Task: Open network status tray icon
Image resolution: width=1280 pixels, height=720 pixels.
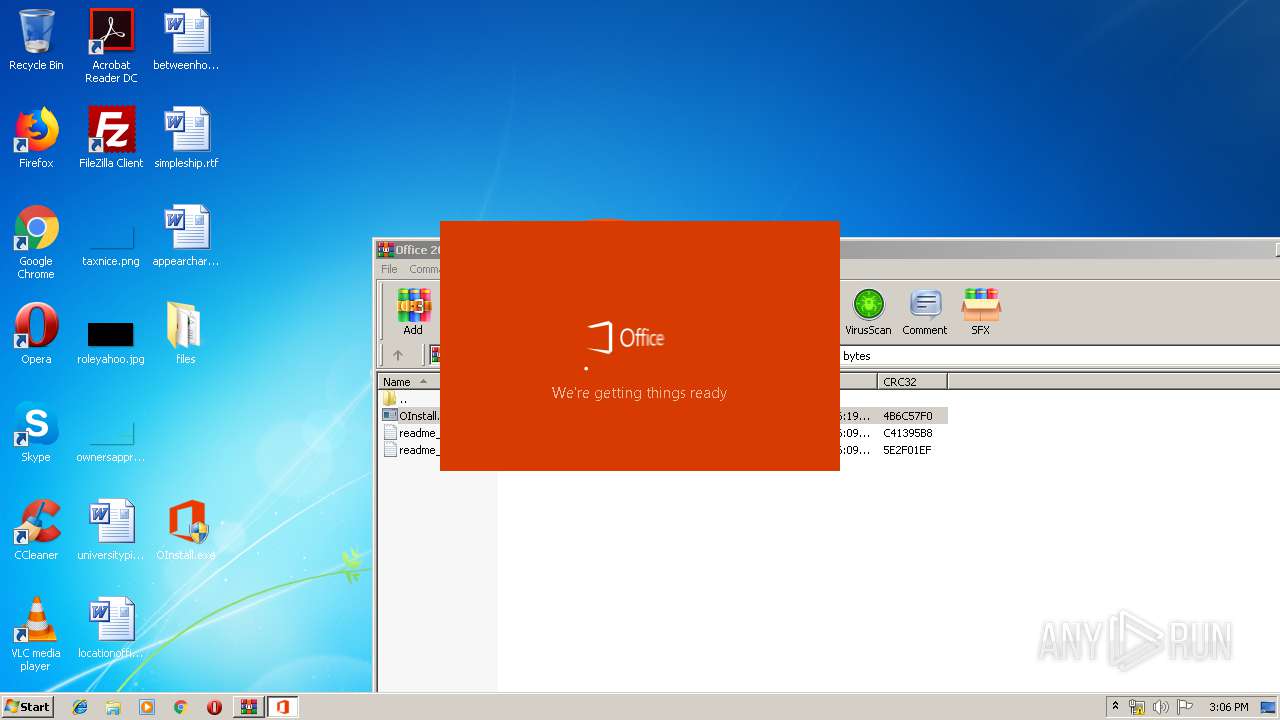Action: point(1137,707)
